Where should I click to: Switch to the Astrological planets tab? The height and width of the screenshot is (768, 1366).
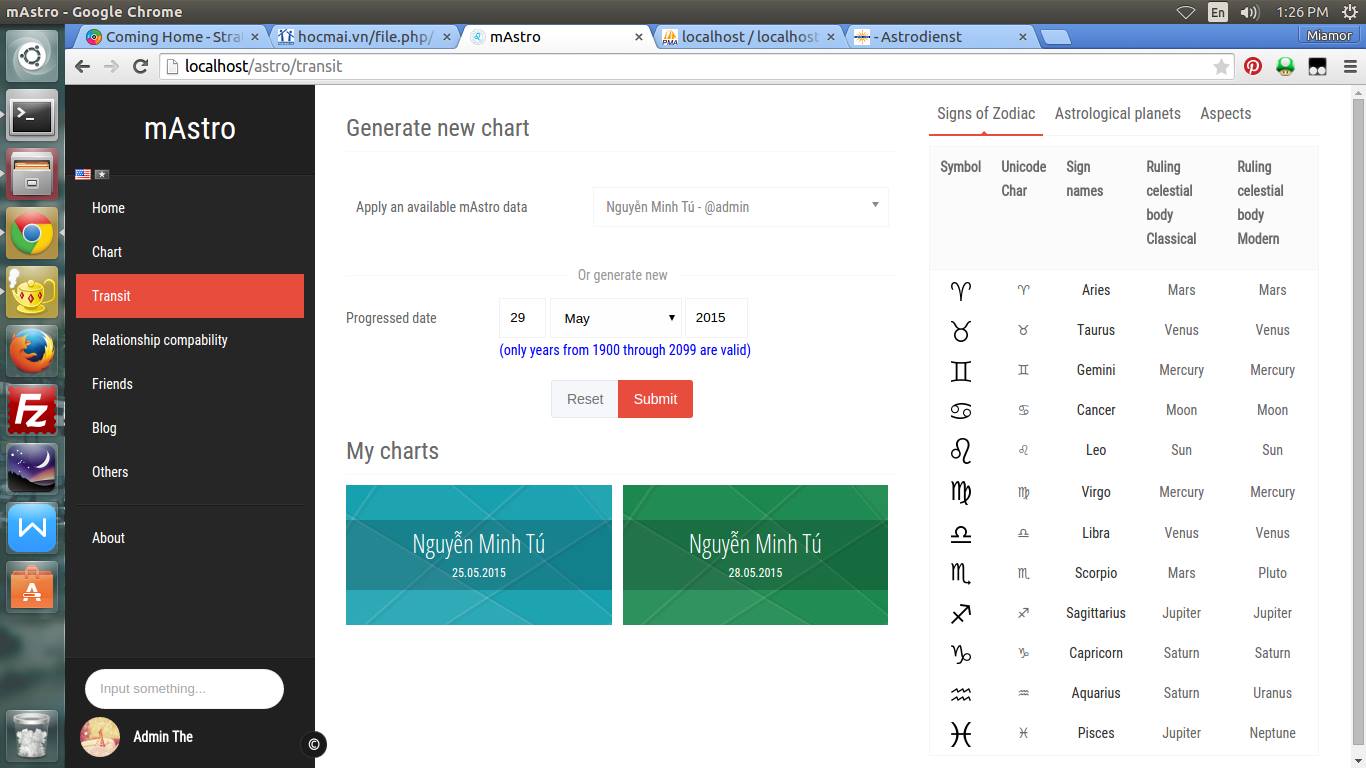[x=1117, y=114]
